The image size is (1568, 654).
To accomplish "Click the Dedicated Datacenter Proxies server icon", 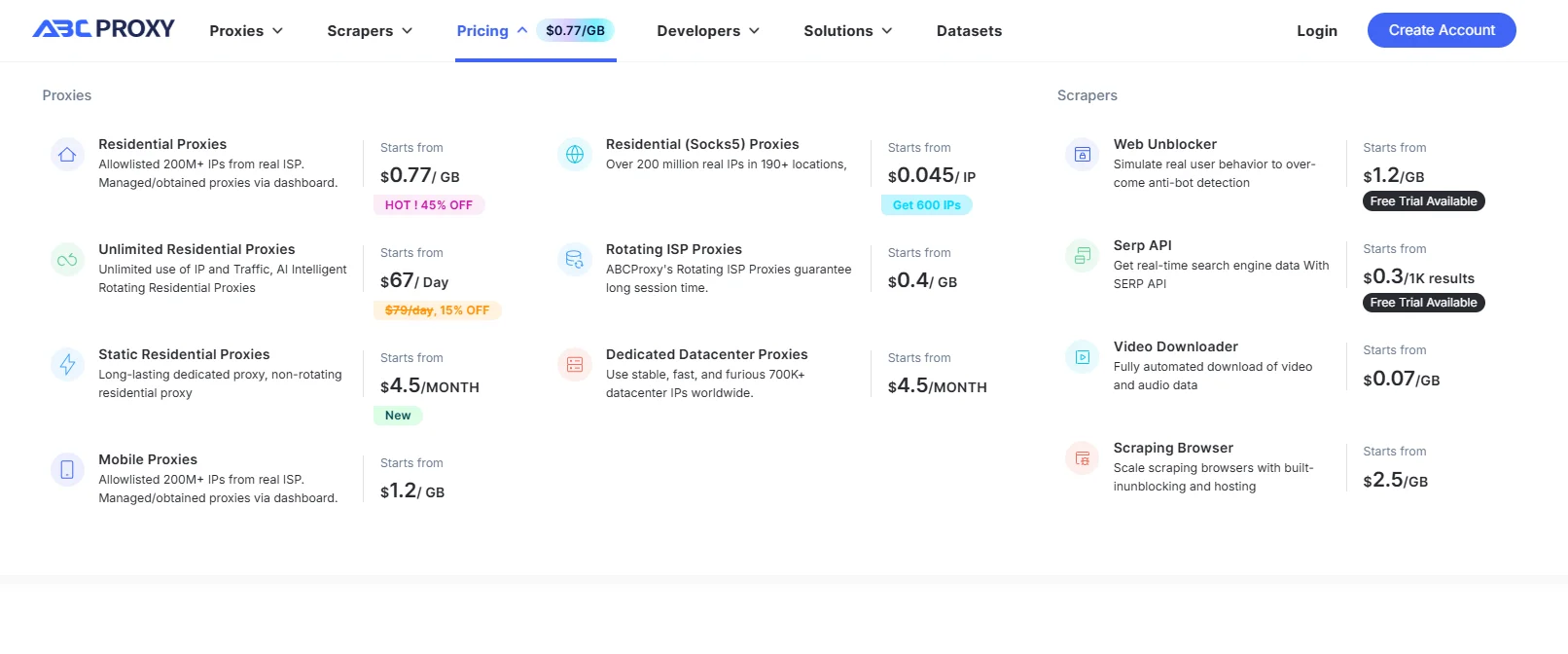I will tap(575, 364).
